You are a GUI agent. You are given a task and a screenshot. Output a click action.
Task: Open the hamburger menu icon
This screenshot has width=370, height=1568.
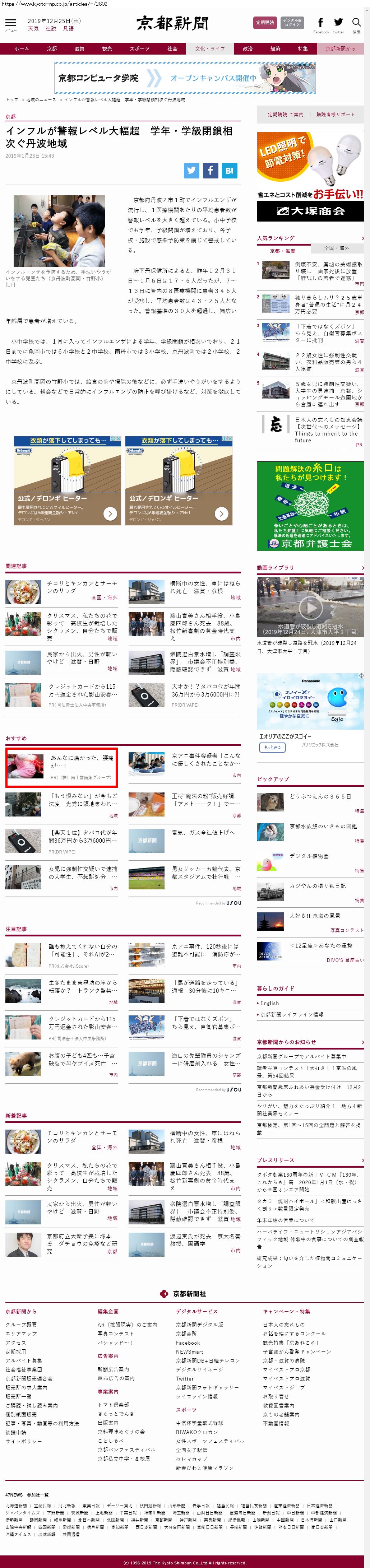10,23
